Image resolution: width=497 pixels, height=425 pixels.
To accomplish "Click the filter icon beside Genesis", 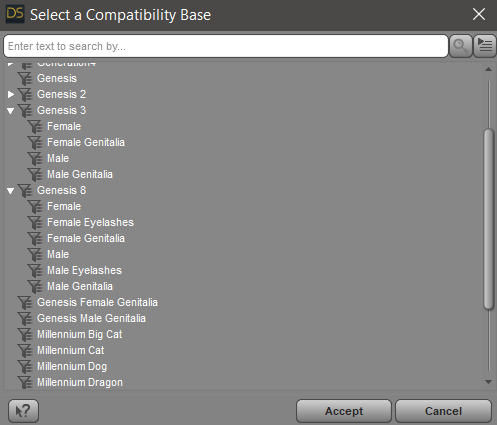I will coord(26,78).
